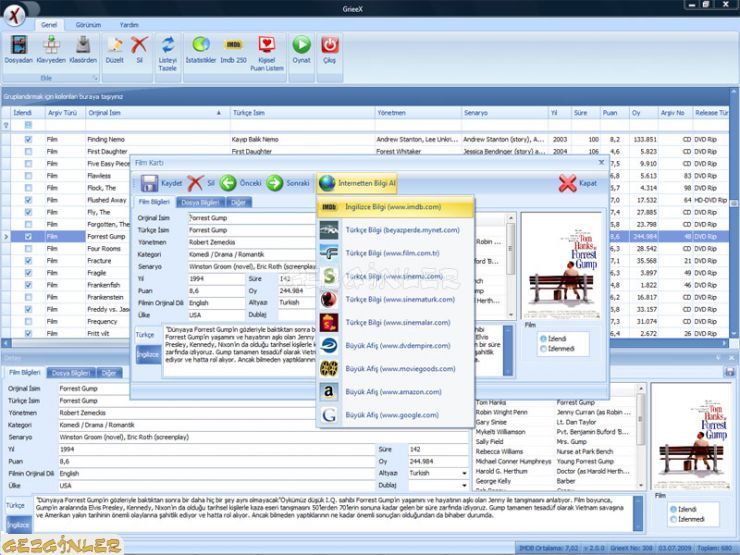Select İzlendi radio in bottom detail panel

point(673,509)
